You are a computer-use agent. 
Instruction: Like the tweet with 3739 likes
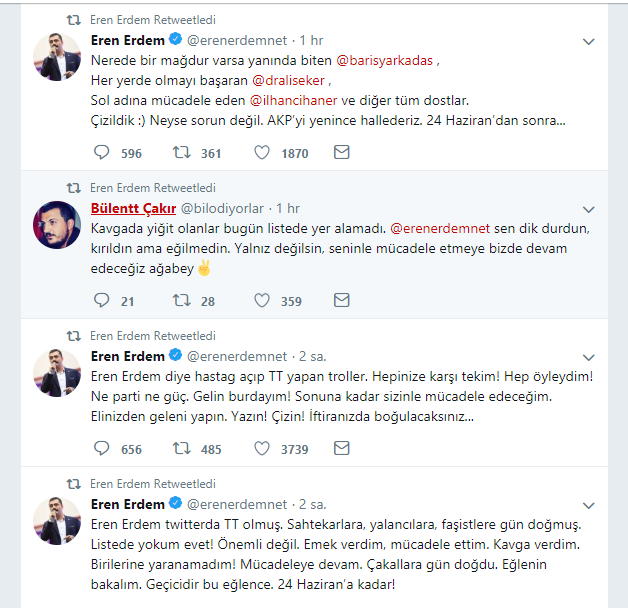tap(263, 449)
